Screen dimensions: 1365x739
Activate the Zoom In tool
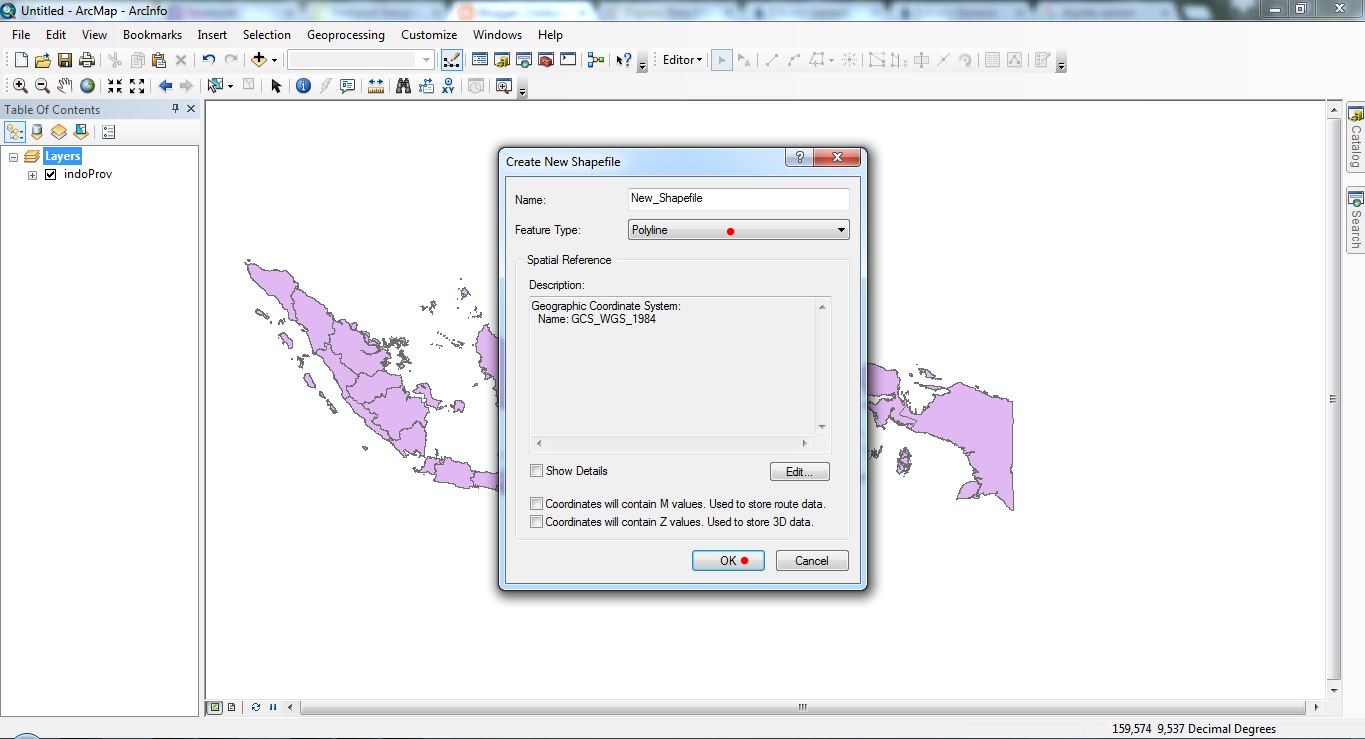19,86
